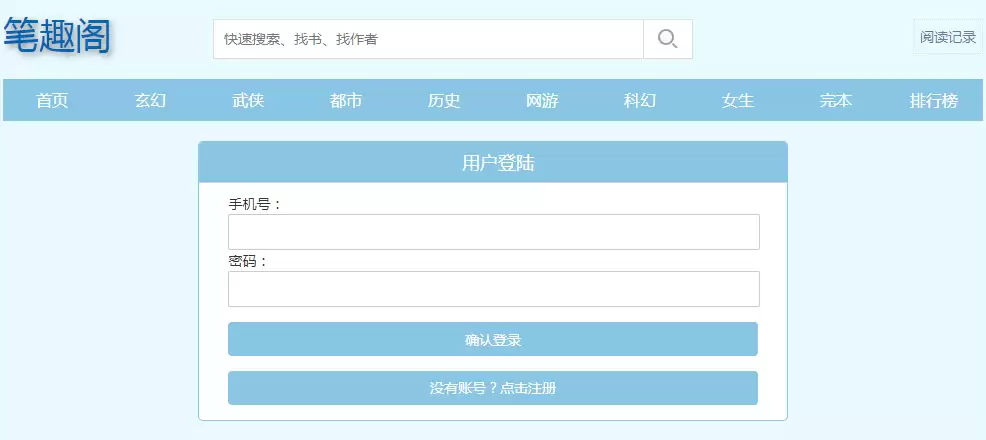Click the quick search text box
Image resolution: width=986 pixels, height=440 pixels.
(428, 39)
